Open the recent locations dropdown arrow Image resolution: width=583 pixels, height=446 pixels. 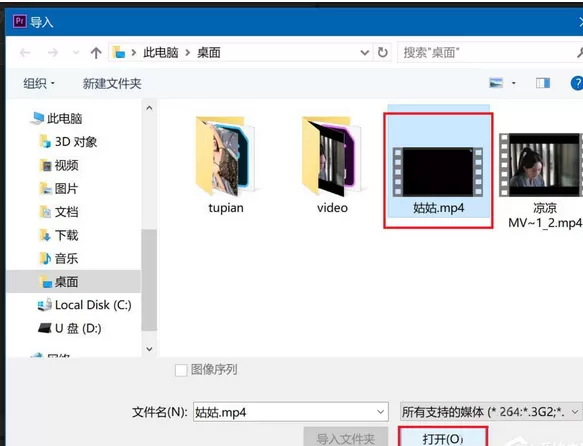pos(76,53)
